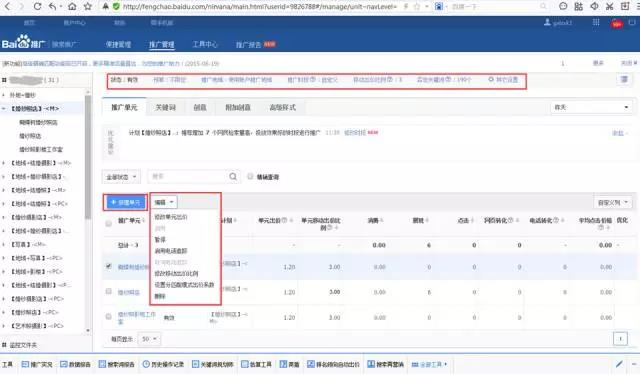Go back using the browser back arrow
The height and width of the screenshot is (374, 640).
tap(7, 7)
